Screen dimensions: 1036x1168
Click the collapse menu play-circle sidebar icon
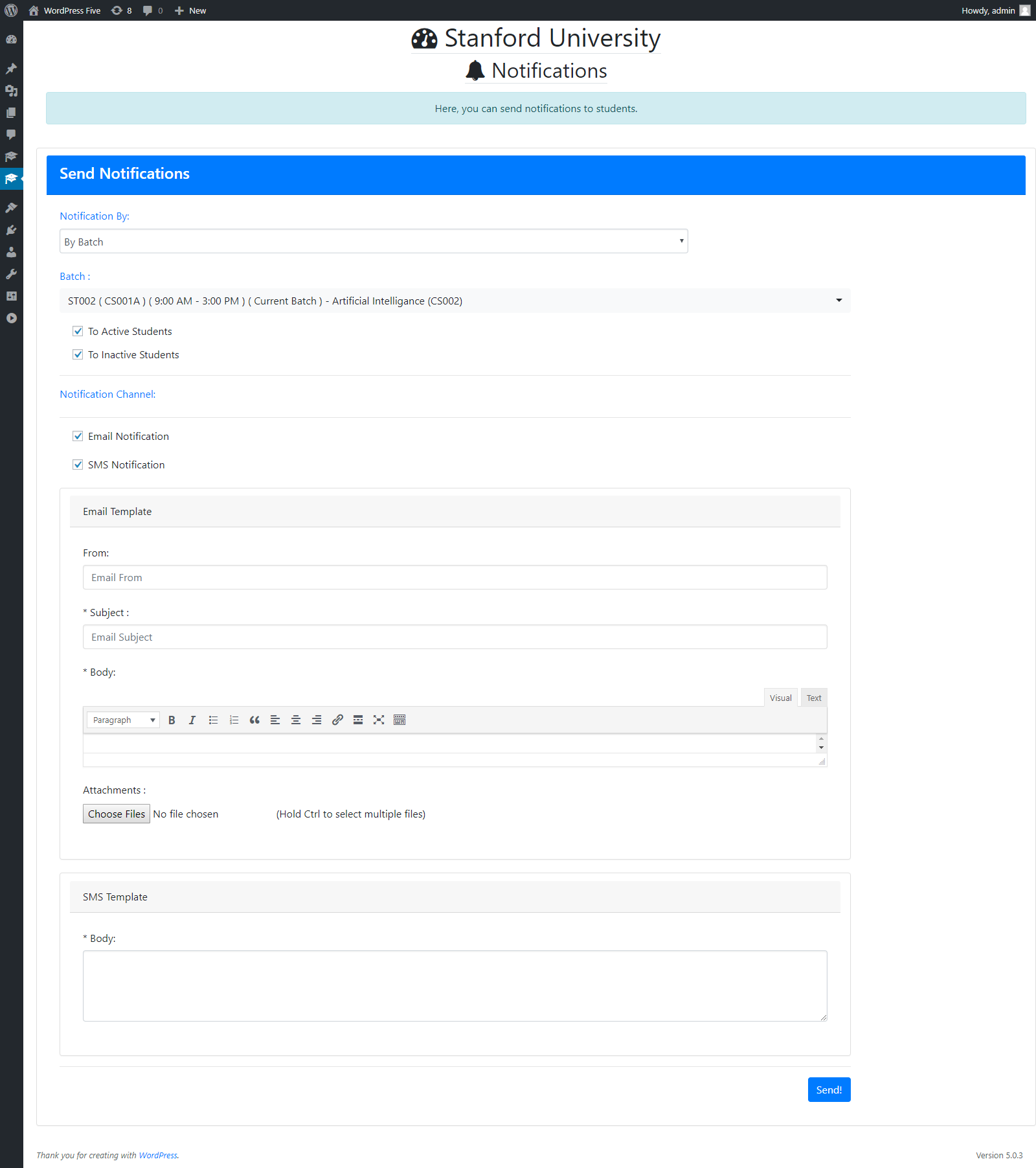click(x=11, y=318)
